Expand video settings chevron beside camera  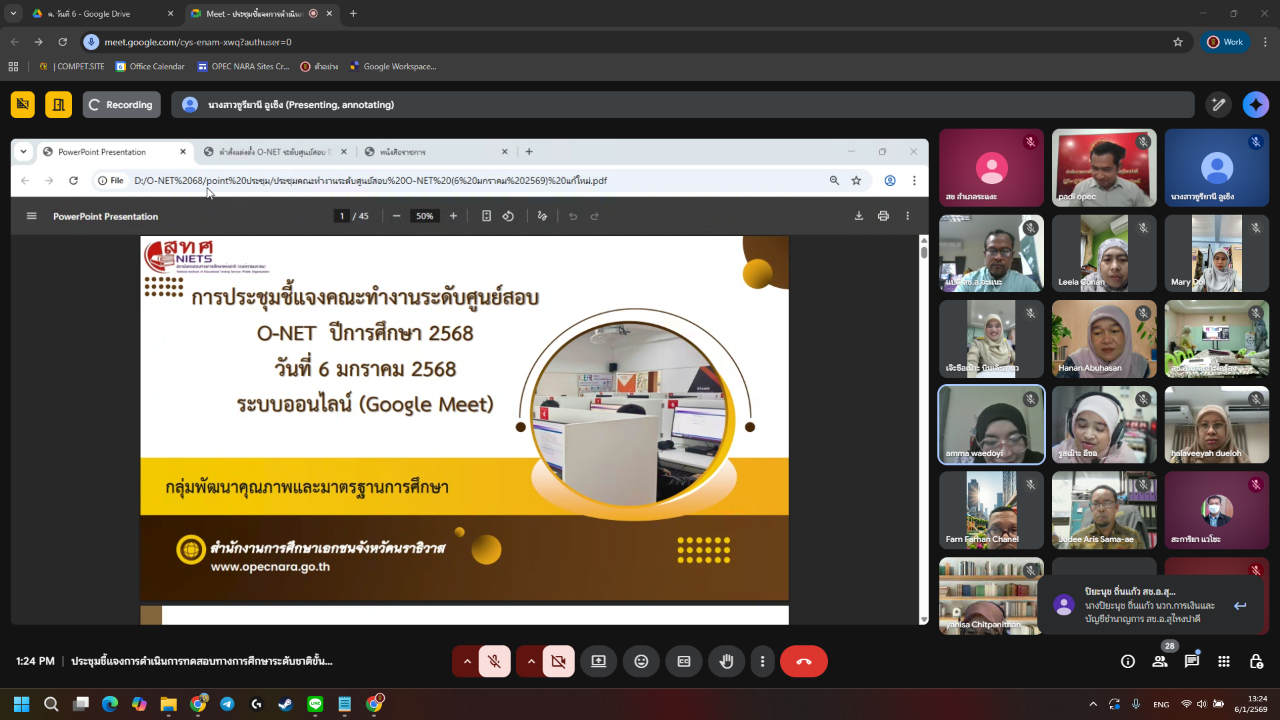click(x=530, y=661)
